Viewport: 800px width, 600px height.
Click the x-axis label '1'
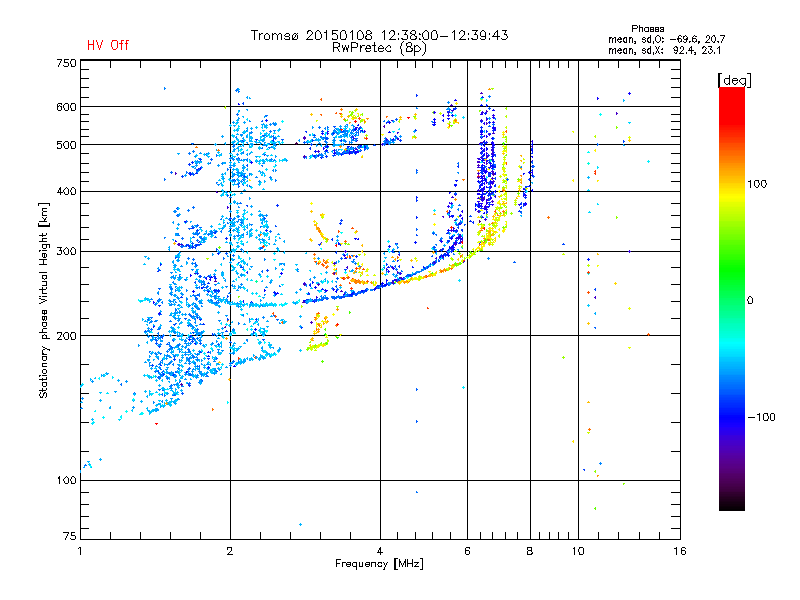point(80,551)
